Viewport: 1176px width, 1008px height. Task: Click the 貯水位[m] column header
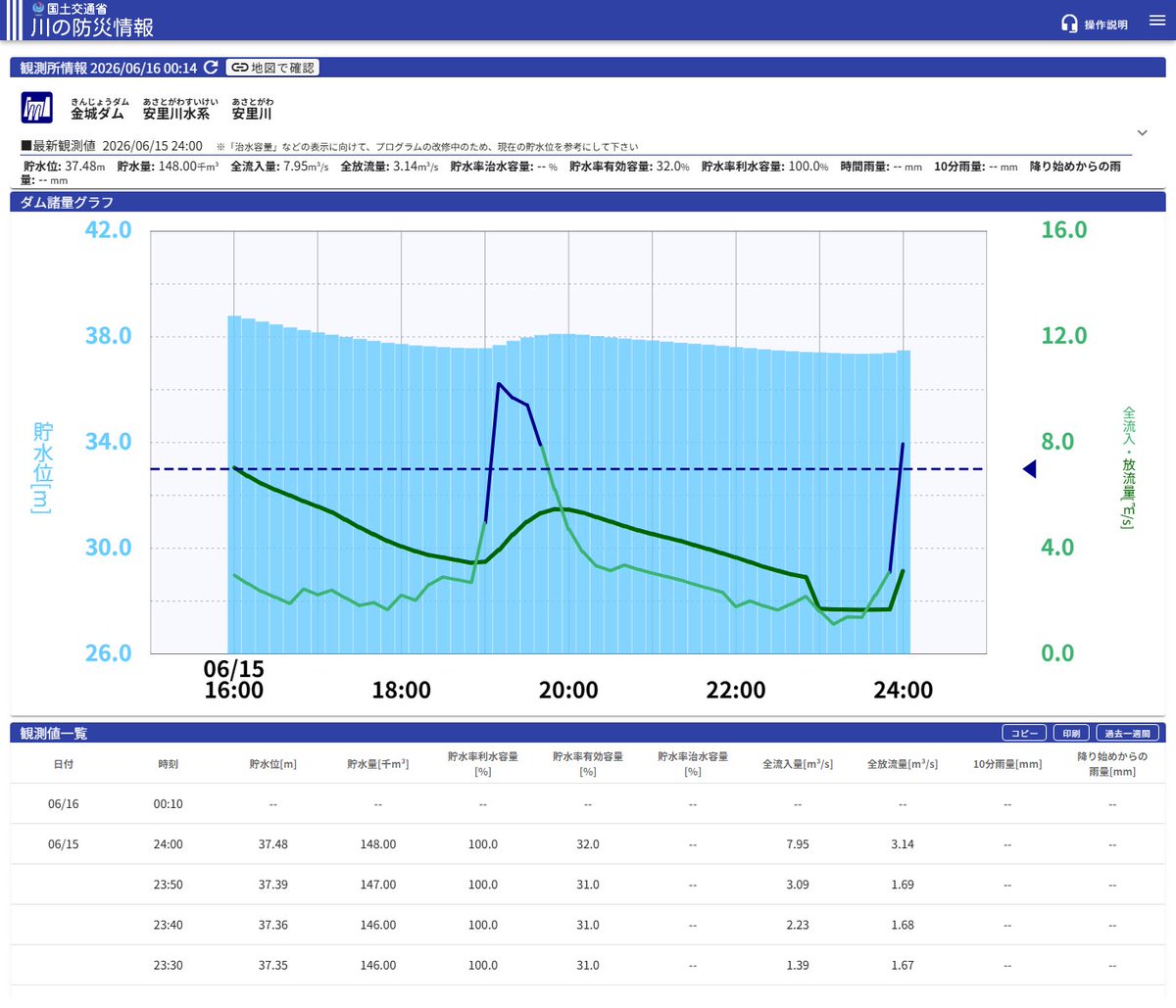coord(272,764)
